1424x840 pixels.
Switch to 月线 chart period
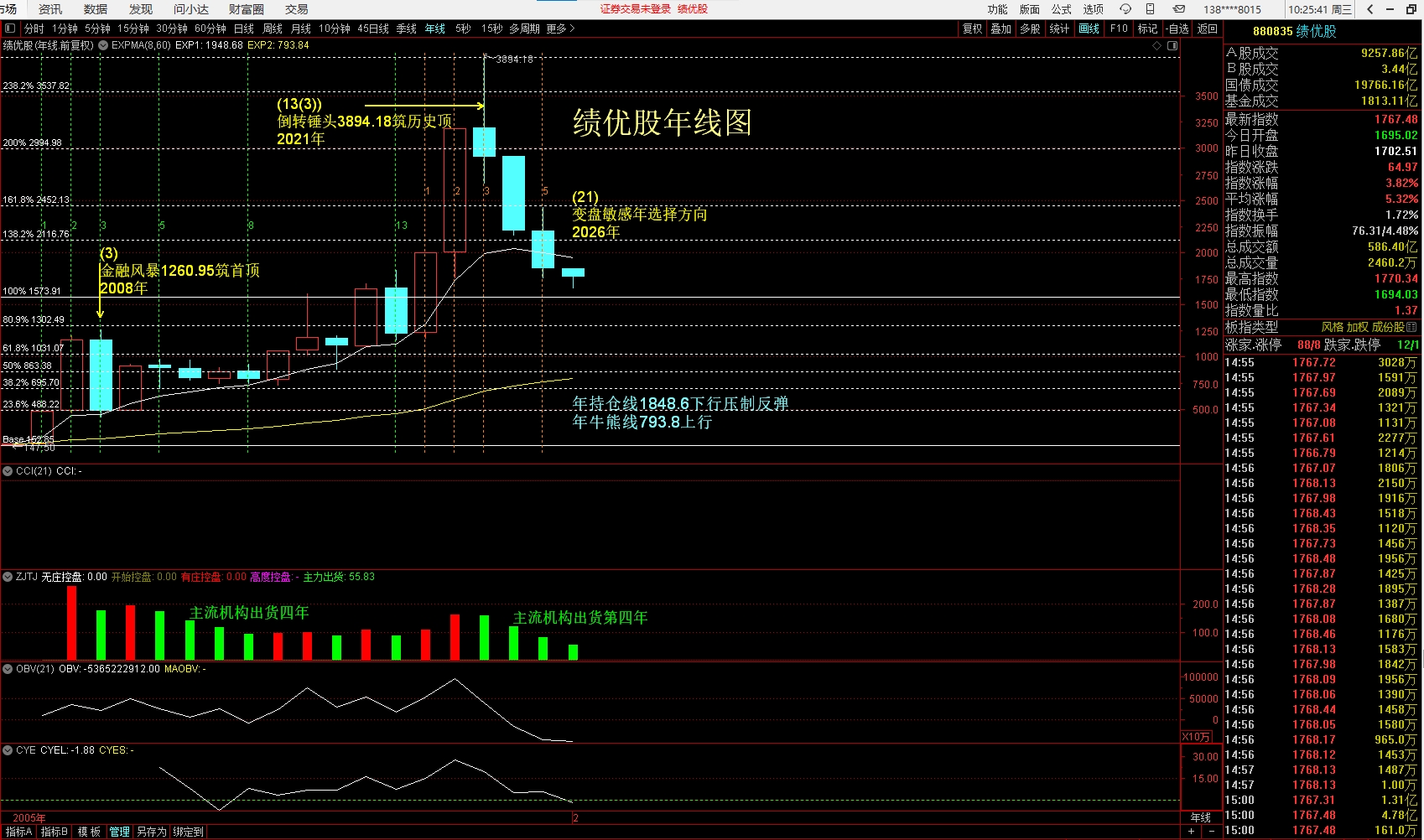pos(301,29)
